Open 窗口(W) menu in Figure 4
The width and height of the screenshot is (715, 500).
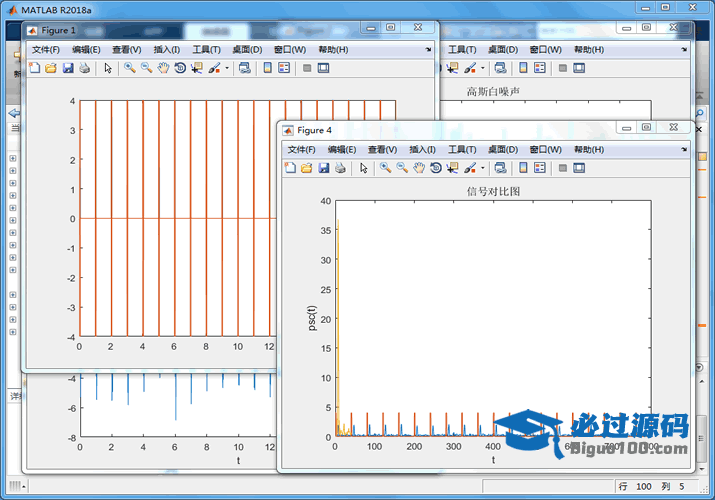click(546, 149)
